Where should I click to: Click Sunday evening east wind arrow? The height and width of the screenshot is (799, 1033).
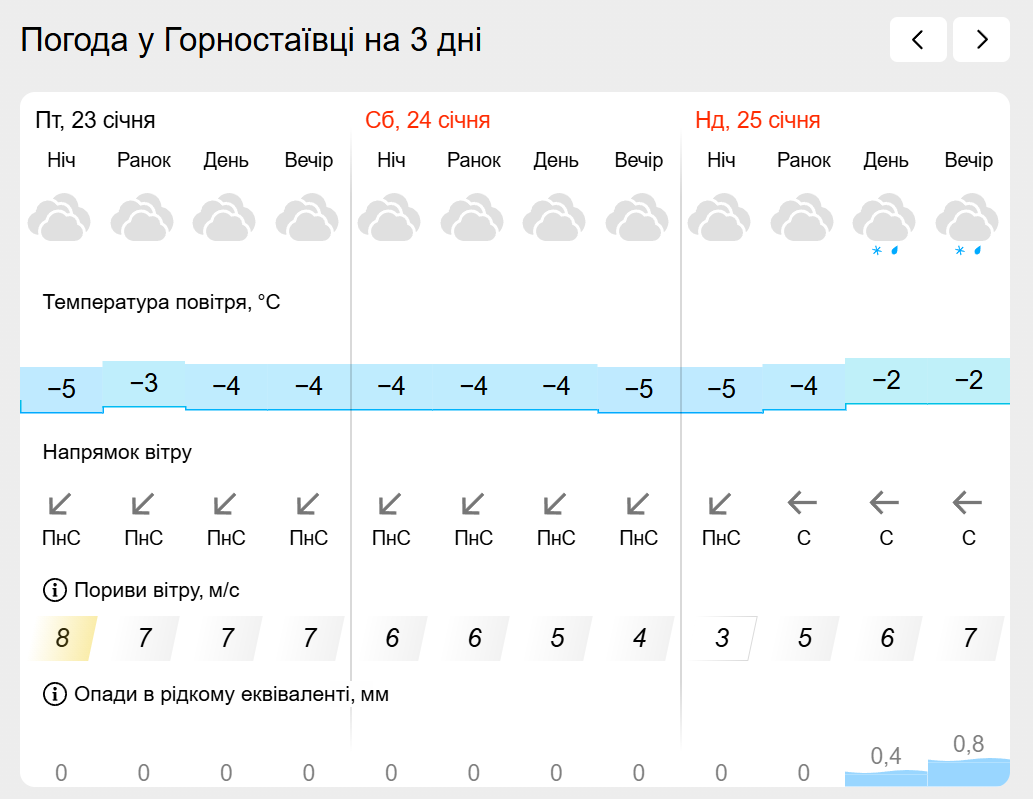968,501
